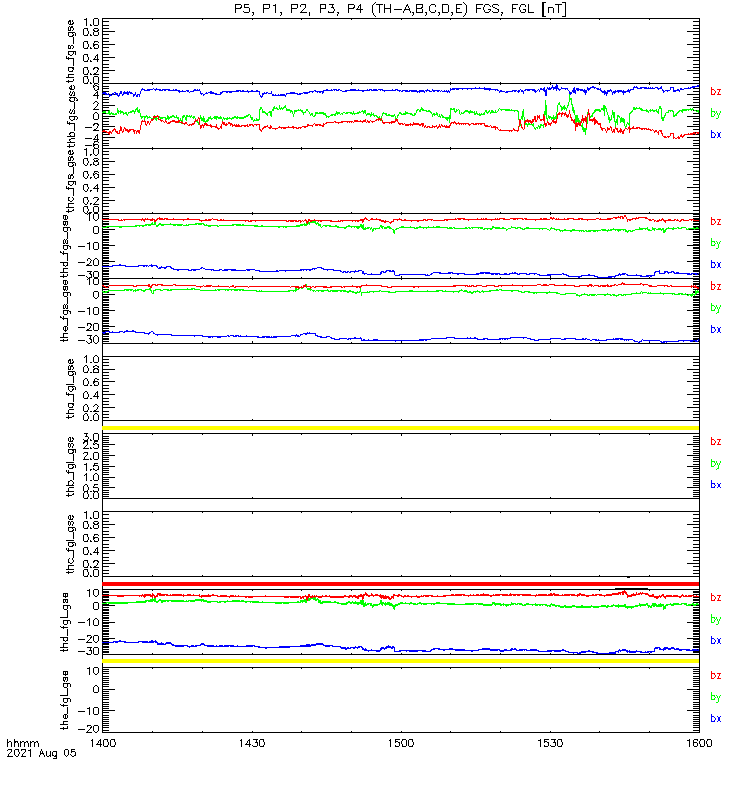Screen dimensions: 750x800
Task: Select the thc_fgl_gse y-axis label
Action: pos(70,544)
